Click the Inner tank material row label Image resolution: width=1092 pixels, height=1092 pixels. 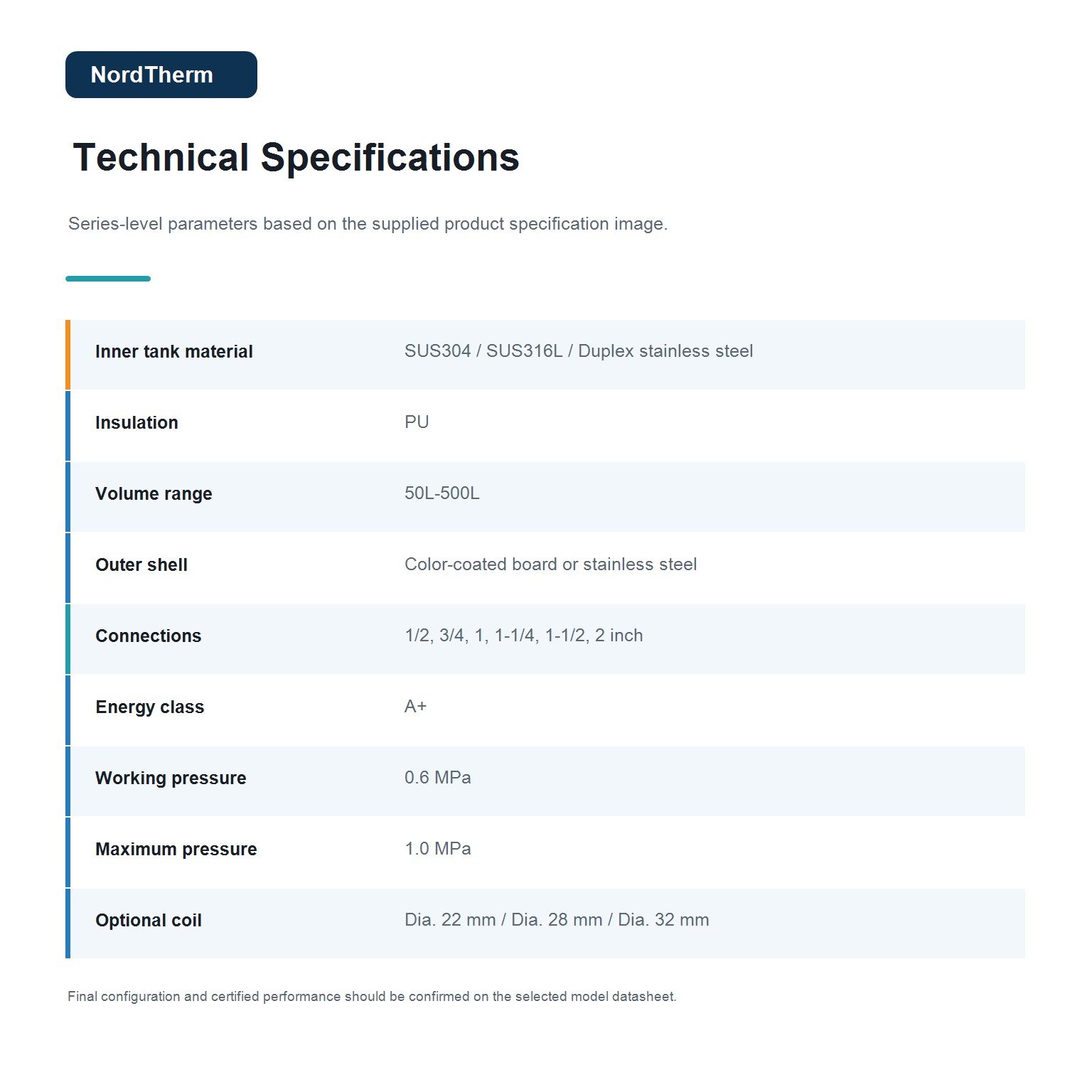pos(174,351)
